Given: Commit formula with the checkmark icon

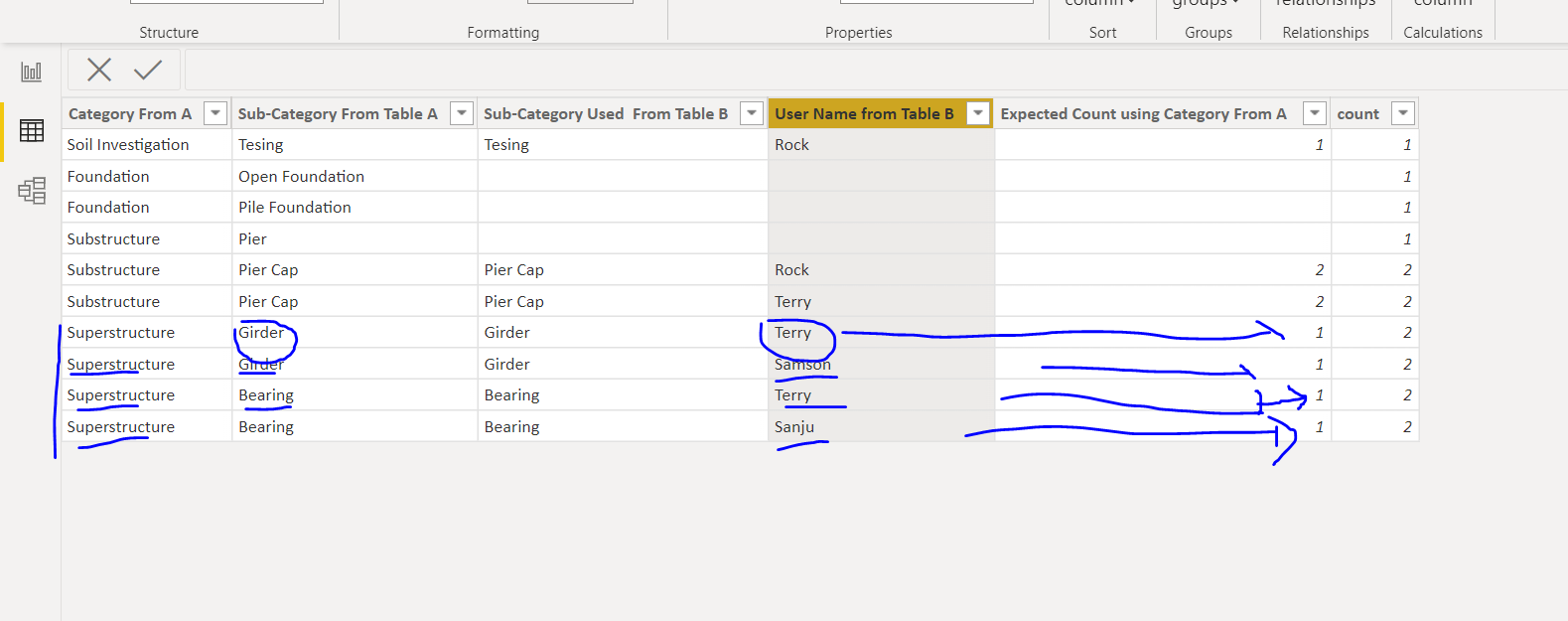Looking at the screenshot, I should [x=148, y=70].
